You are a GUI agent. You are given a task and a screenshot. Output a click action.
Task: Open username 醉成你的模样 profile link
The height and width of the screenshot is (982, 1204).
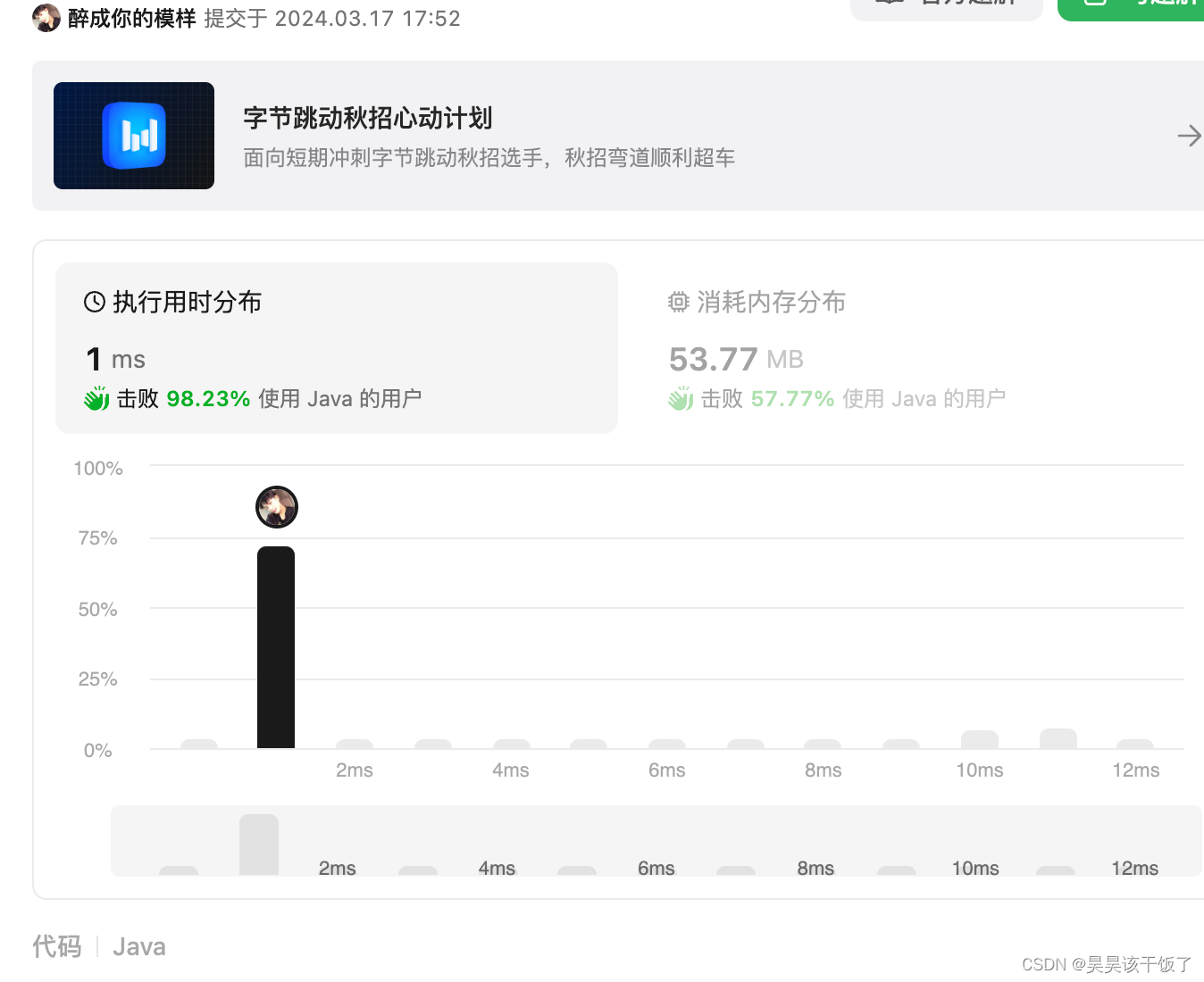pos(131,19)
